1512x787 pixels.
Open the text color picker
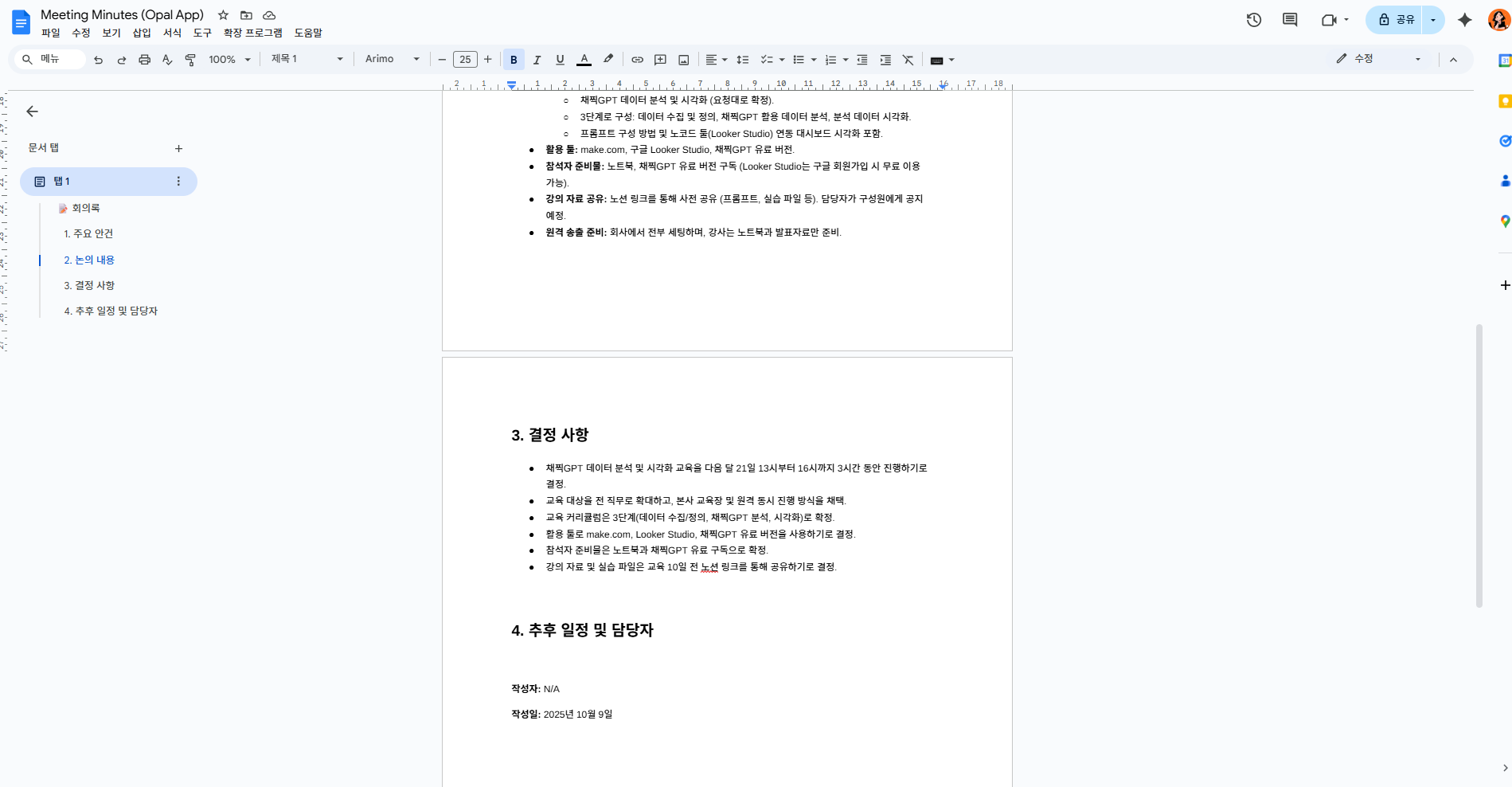tap(584, 60)
